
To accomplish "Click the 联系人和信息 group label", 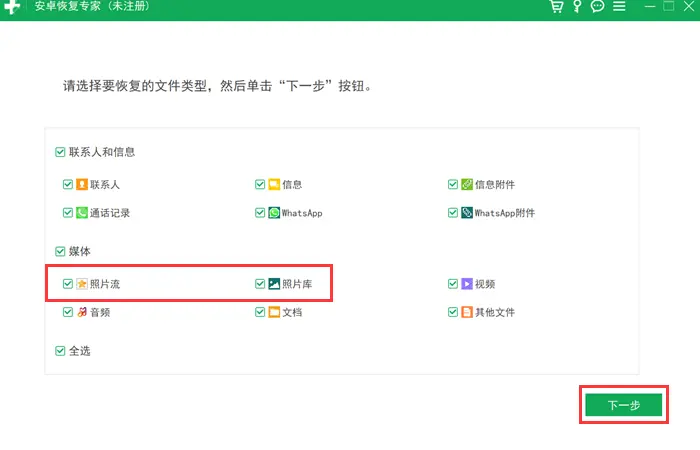I will tap(102, 152).
